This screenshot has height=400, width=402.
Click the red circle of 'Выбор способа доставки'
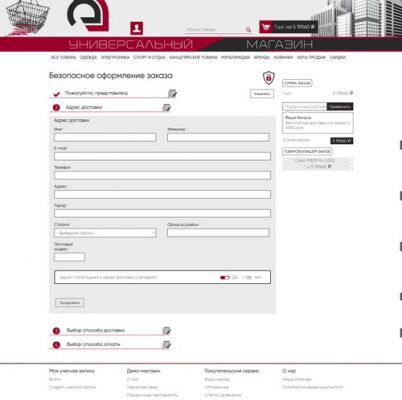(x=56, y=331)
